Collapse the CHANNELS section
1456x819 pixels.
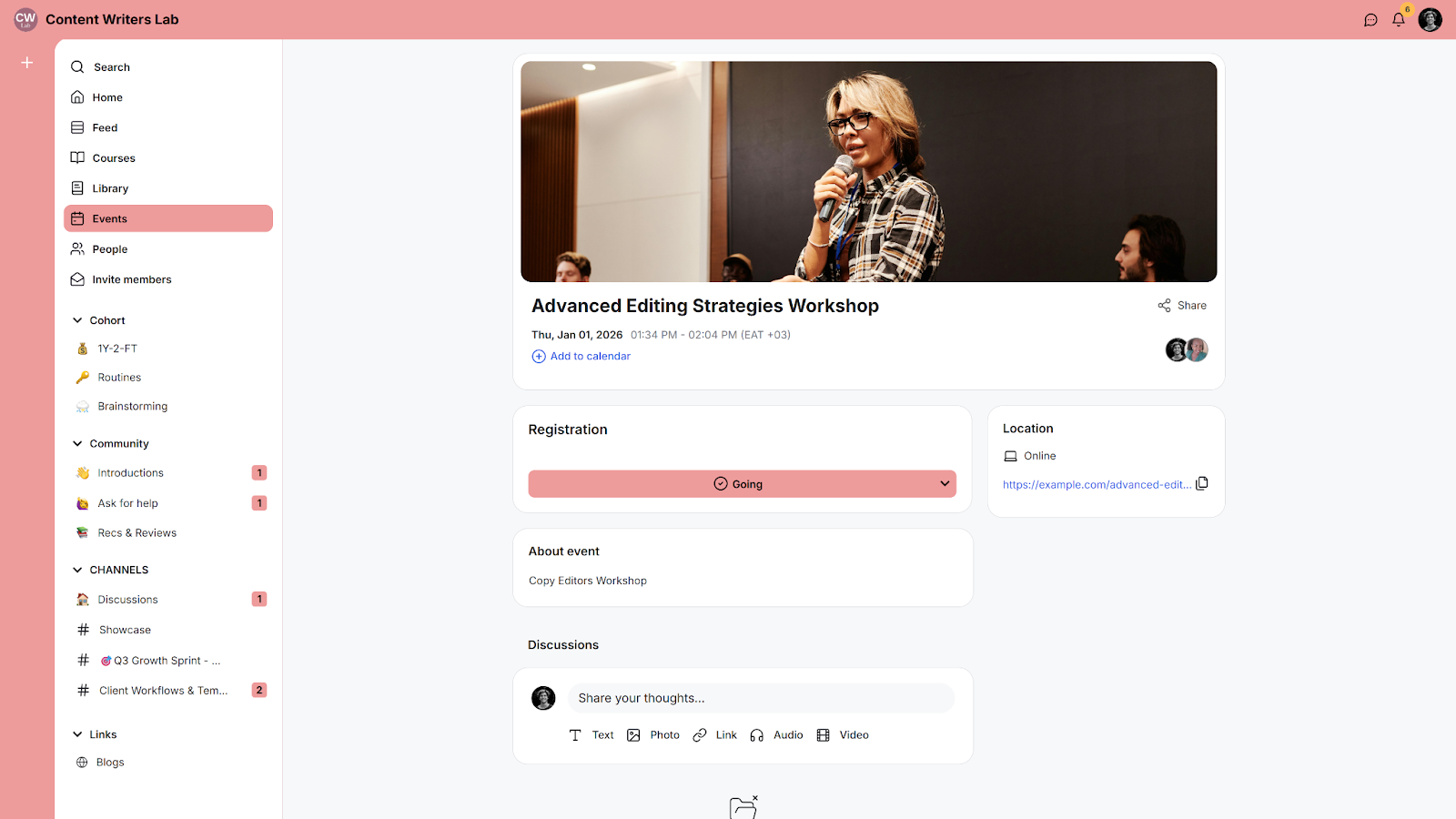77,570
